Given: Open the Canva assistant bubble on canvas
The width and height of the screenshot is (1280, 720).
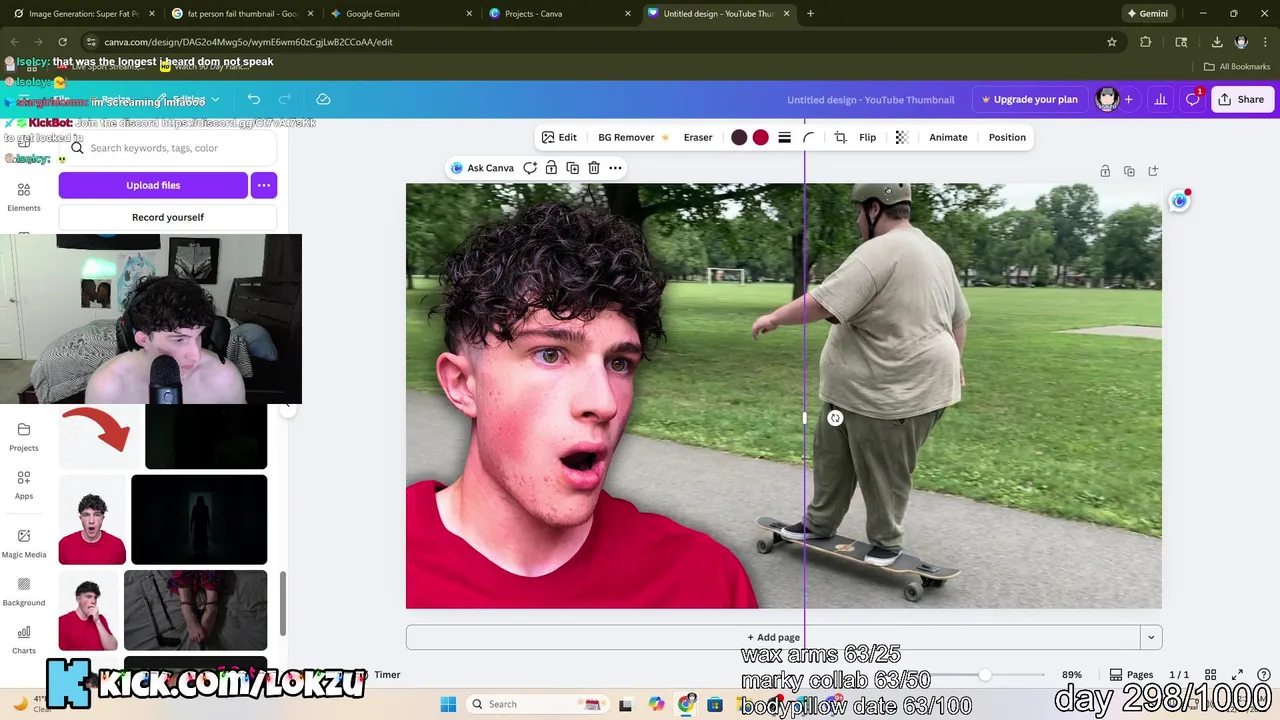Looking at the screenshot, I should coord(1180,201).
